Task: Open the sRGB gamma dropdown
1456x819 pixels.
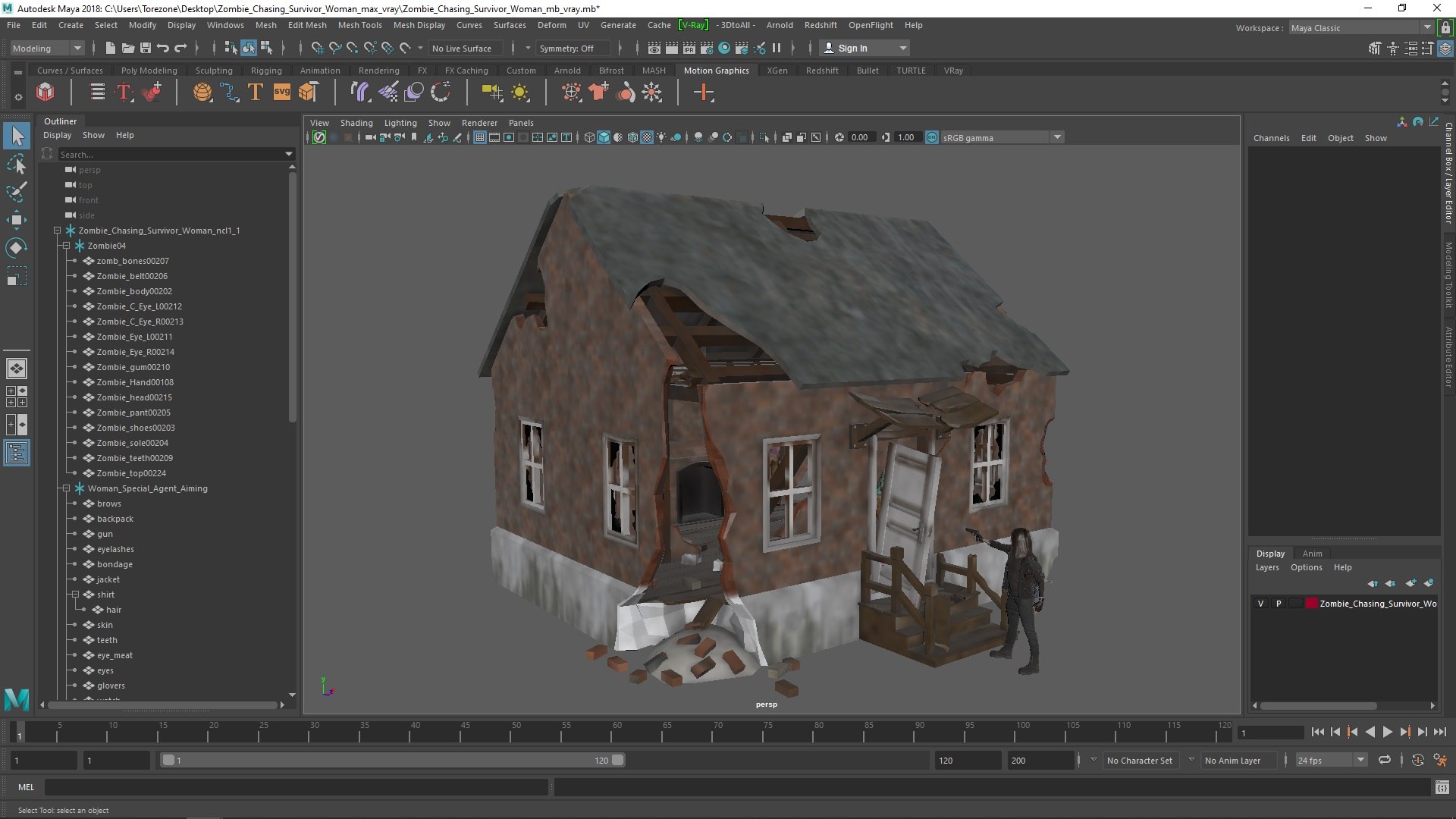Action: [x=1057, y=137]
